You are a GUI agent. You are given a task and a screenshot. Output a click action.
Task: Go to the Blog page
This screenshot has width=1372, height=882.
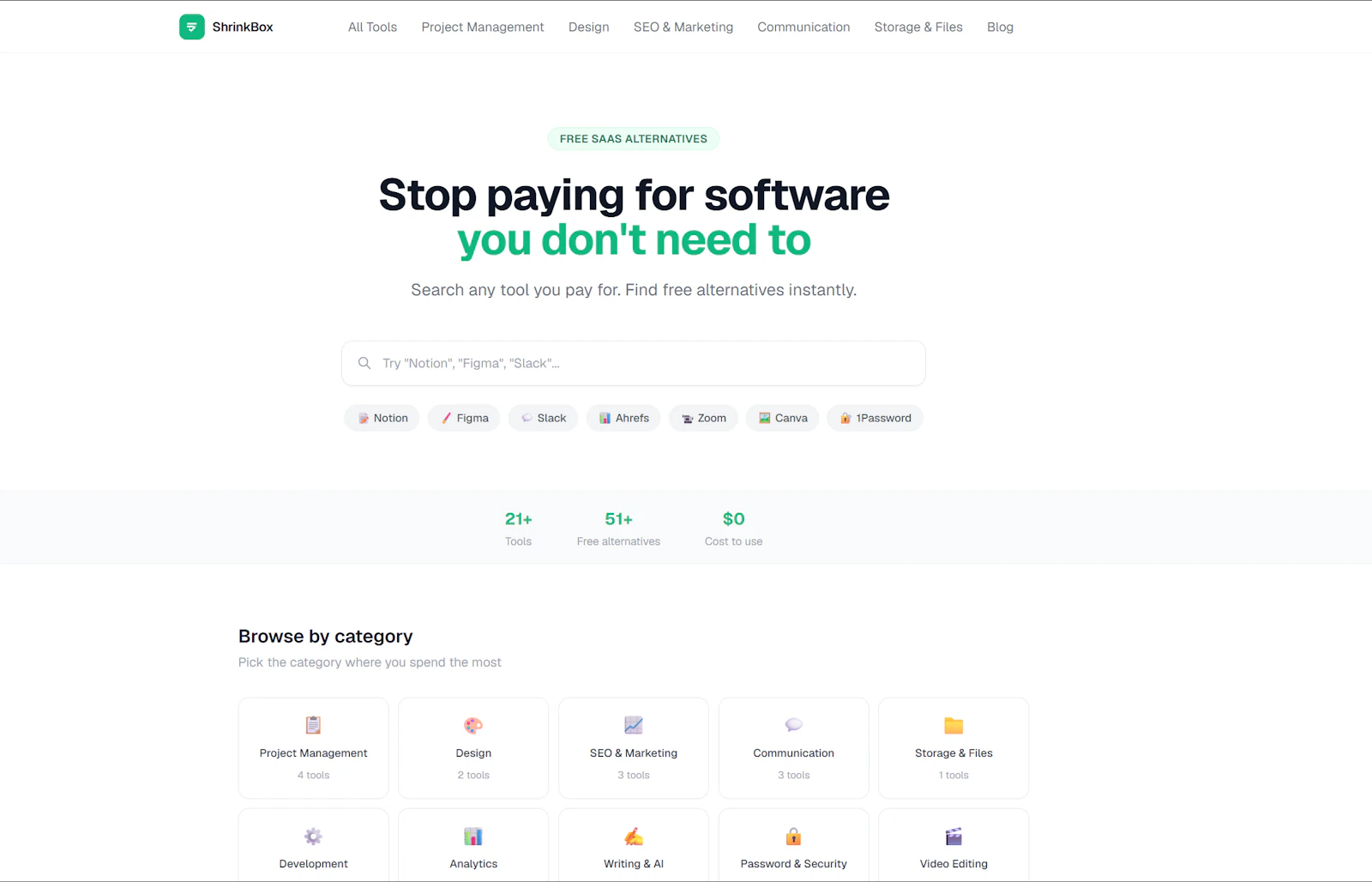1000,27
